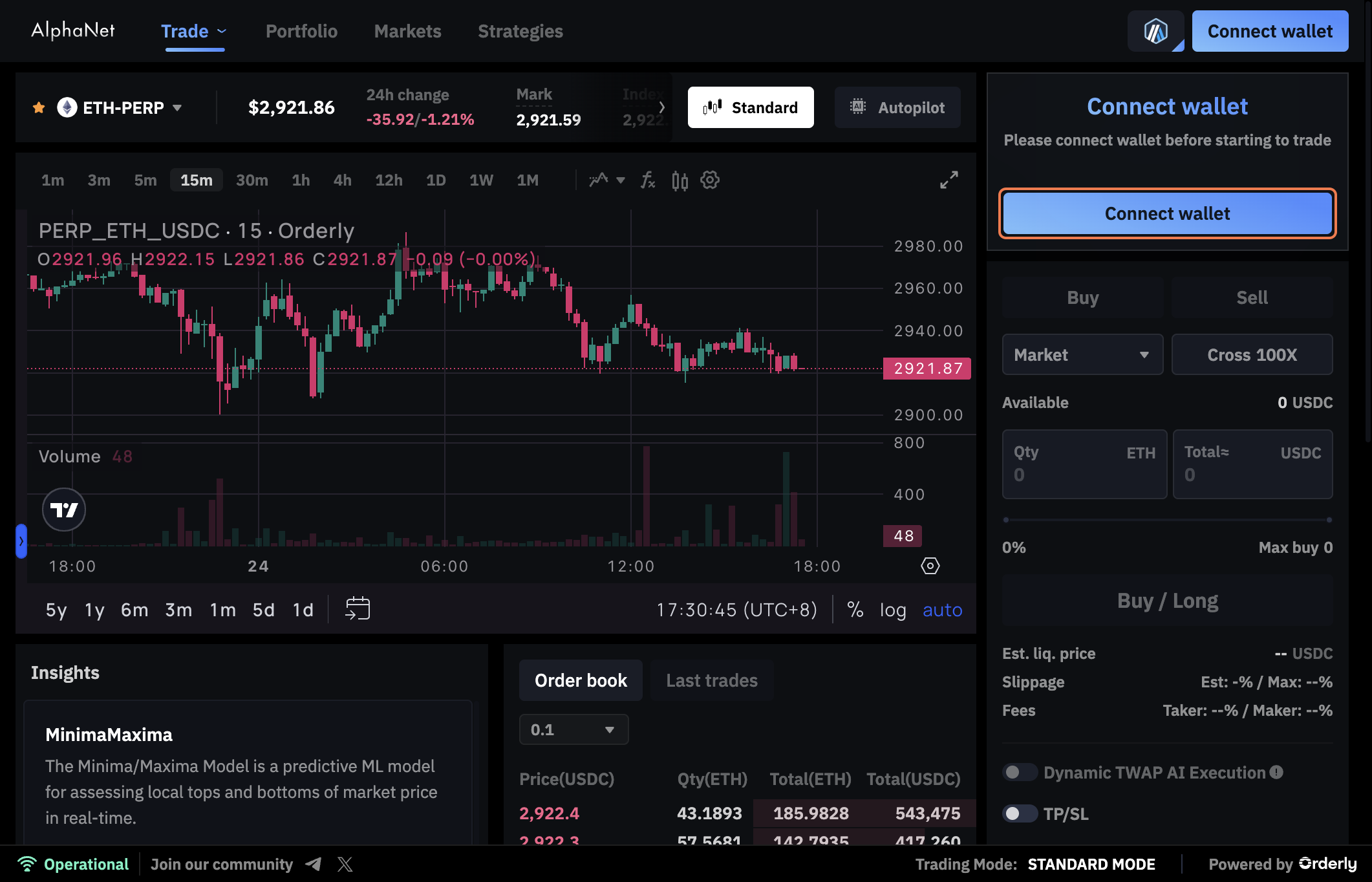1372x882 pixels.
Task: Switch to the Last trades tab
Action: (x=712, y=680)
